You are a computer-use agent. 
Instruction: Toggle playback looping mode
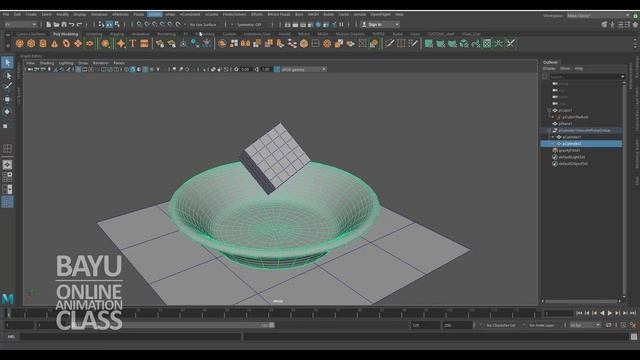pyautogui.click(x=609, y=325)
